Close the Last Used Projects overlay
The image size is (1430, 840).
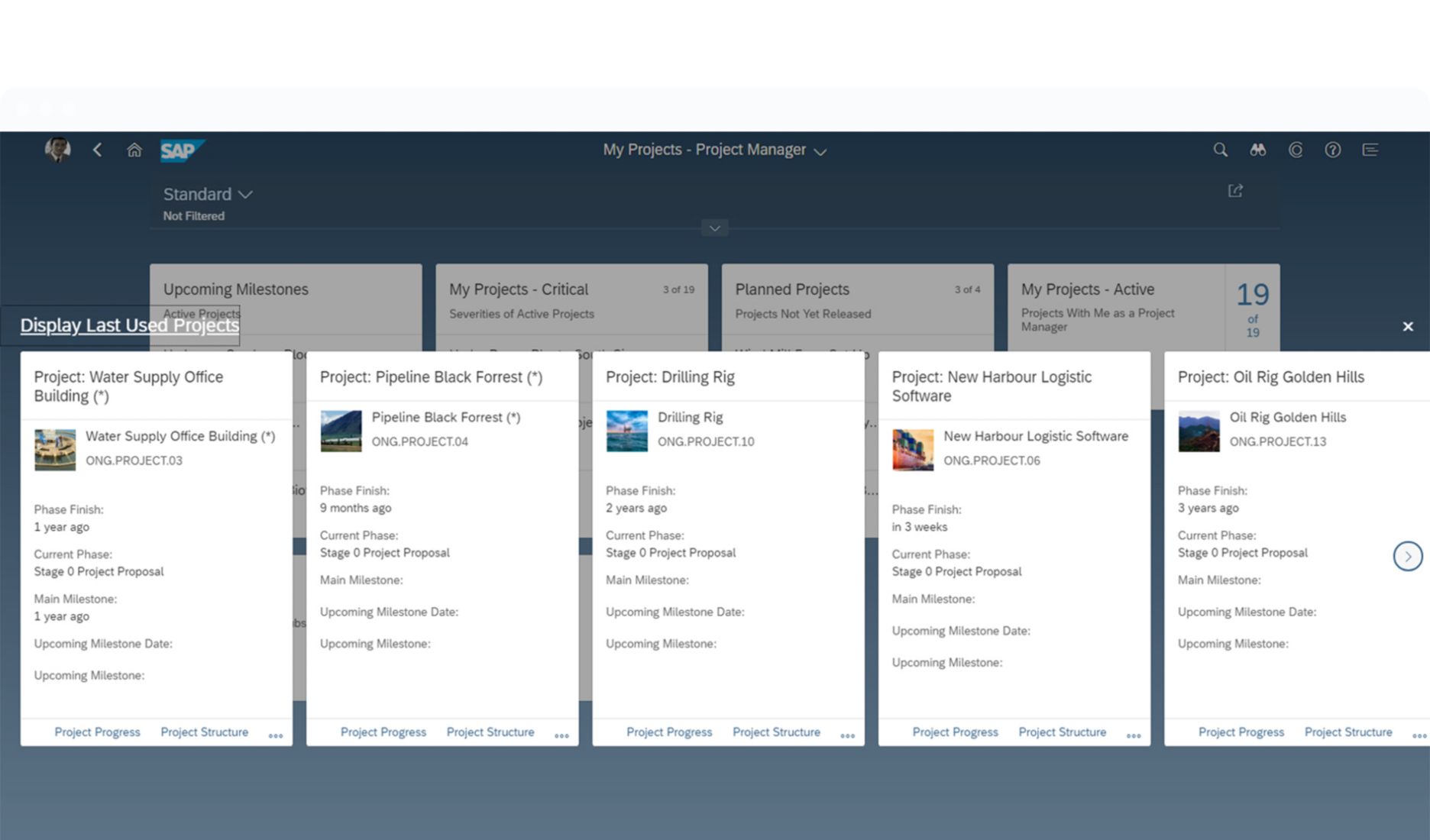[x=1408, y=327]
